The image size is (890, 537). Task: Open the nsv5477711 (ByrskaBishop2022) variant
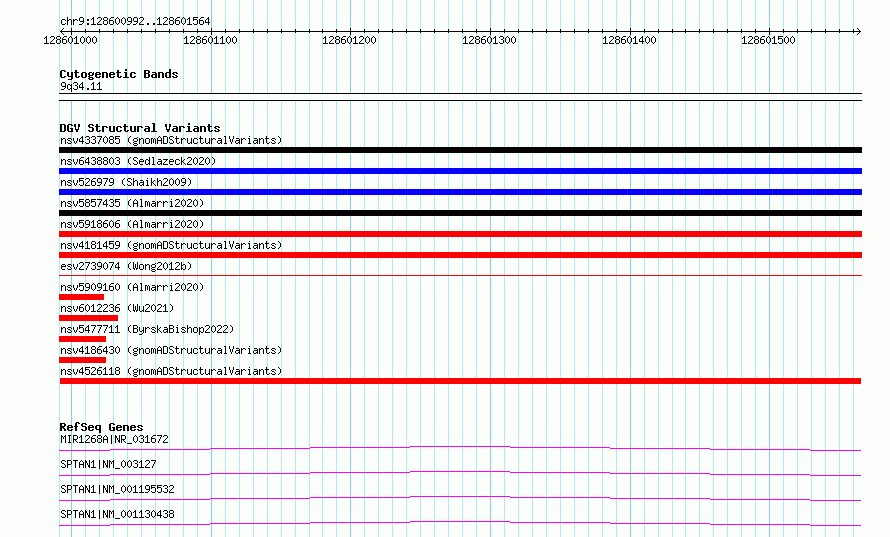(147, 329)
